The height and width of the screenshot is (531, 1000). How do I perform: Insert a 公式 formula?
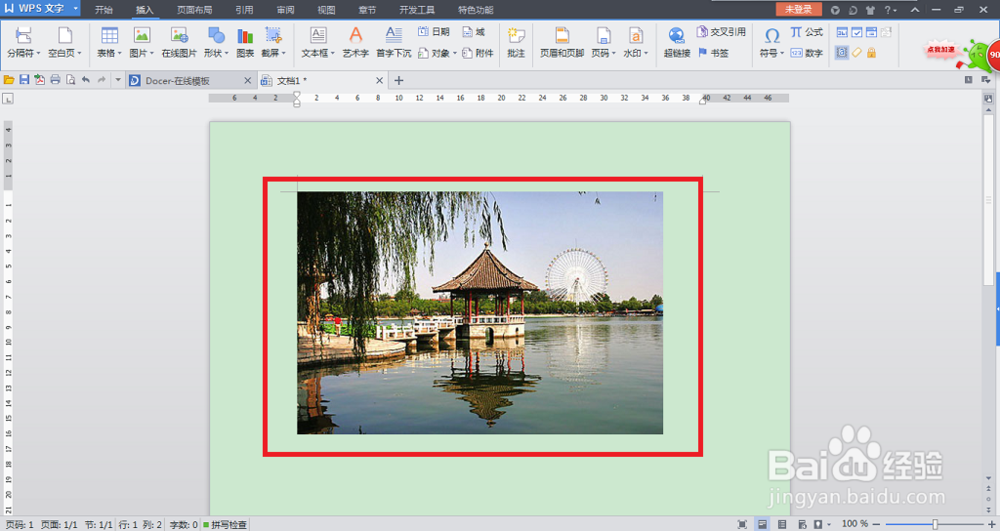807,31
